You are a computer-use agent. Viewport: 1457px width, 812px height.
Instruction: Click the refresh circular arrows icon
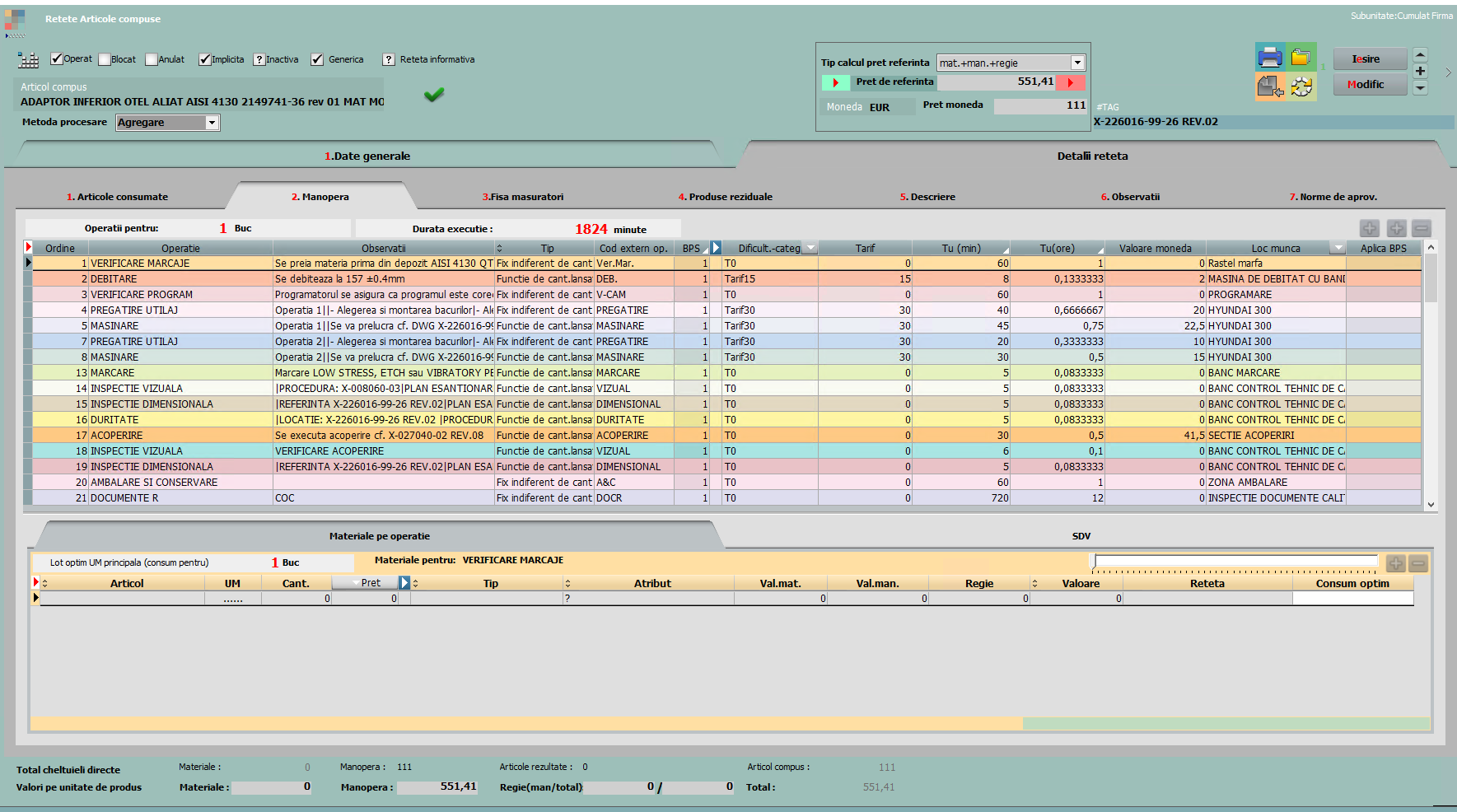coord(1301,86)
